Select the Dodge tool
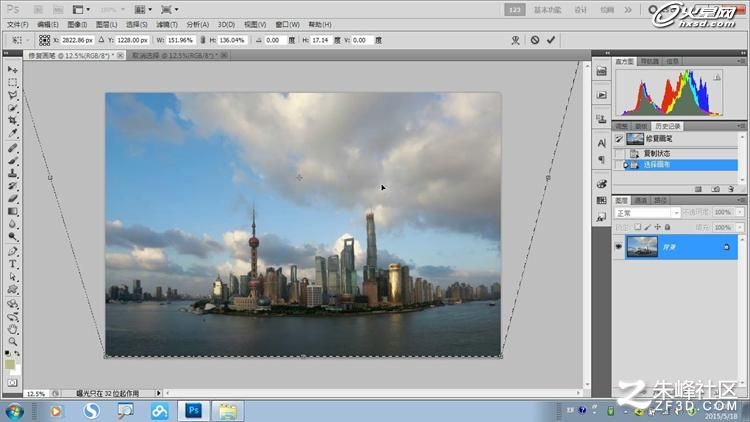 coord(12,236)
